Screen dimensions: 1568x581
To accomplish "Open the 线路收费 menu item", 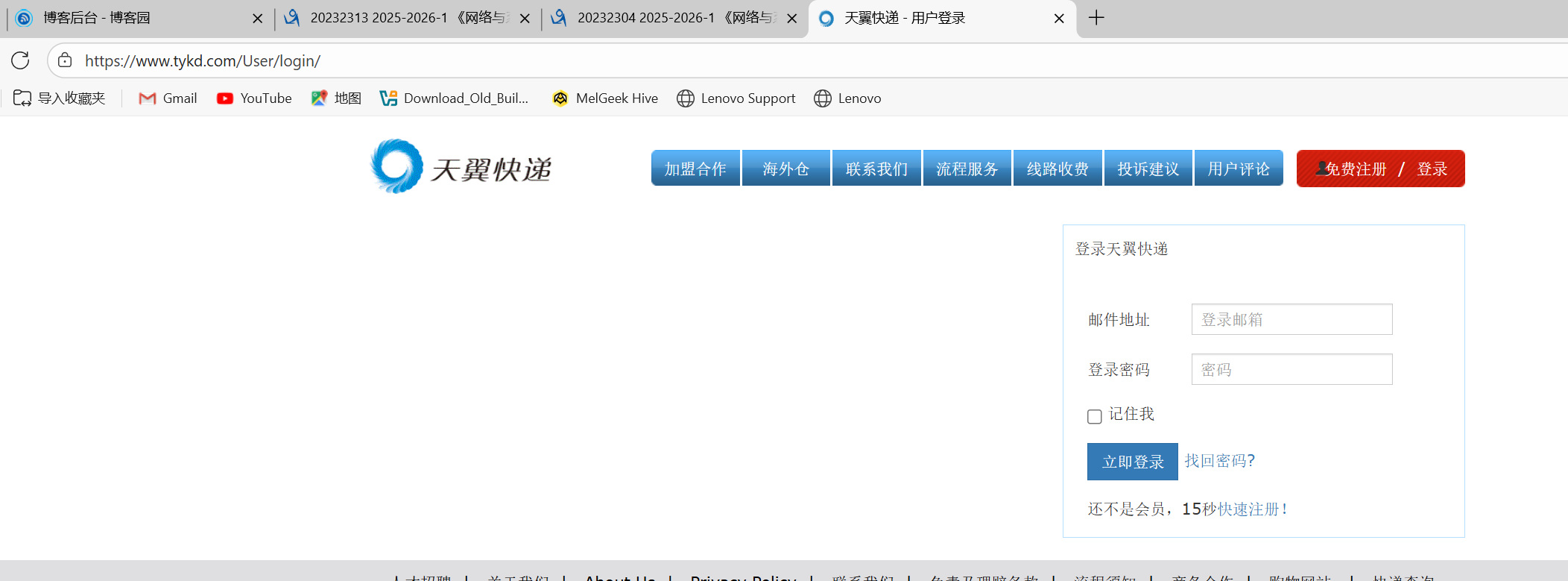I will (x=1058, y=169).
